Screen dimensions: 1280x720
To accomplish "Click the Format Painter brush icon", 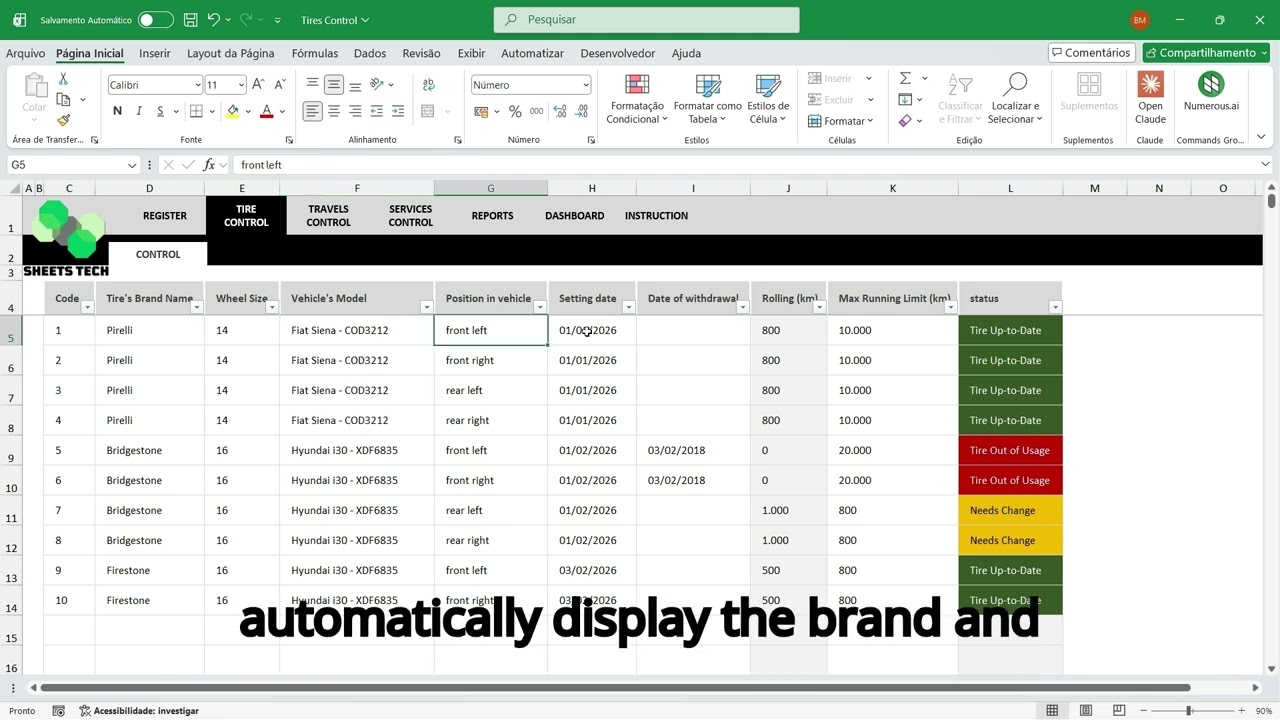I will 63,120.
